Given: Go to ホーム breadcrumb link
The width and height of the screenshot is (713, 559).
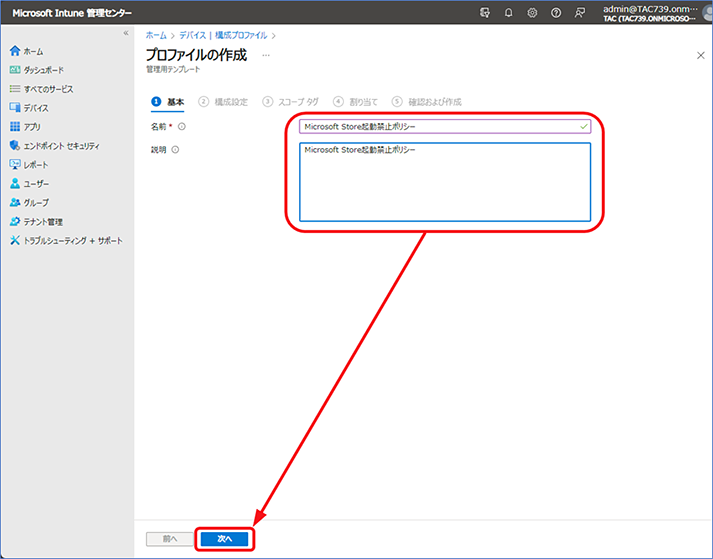Looking at the screenshot, I should (x=156, y=35).
